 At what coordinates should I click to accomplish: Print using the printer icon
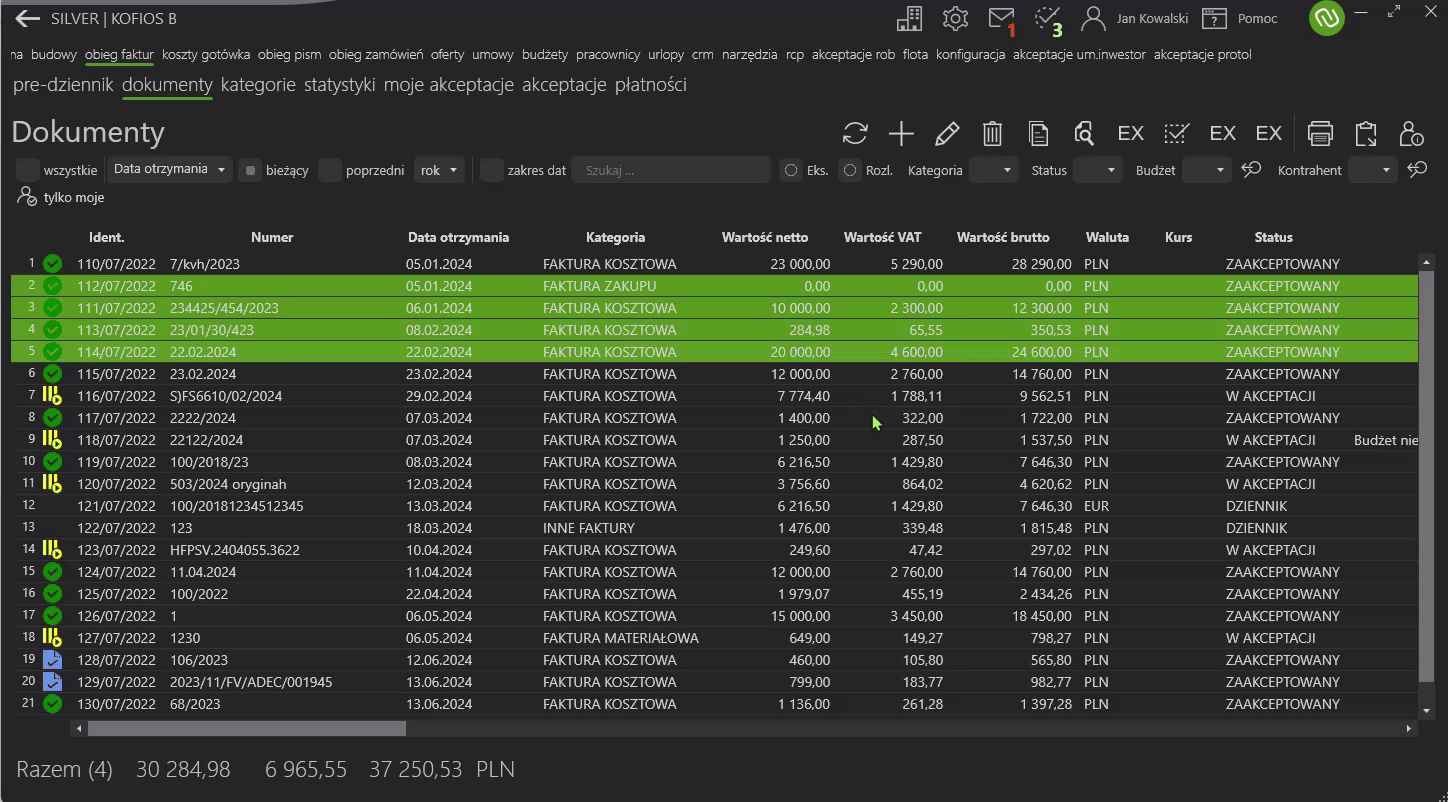coord(1320,133)
